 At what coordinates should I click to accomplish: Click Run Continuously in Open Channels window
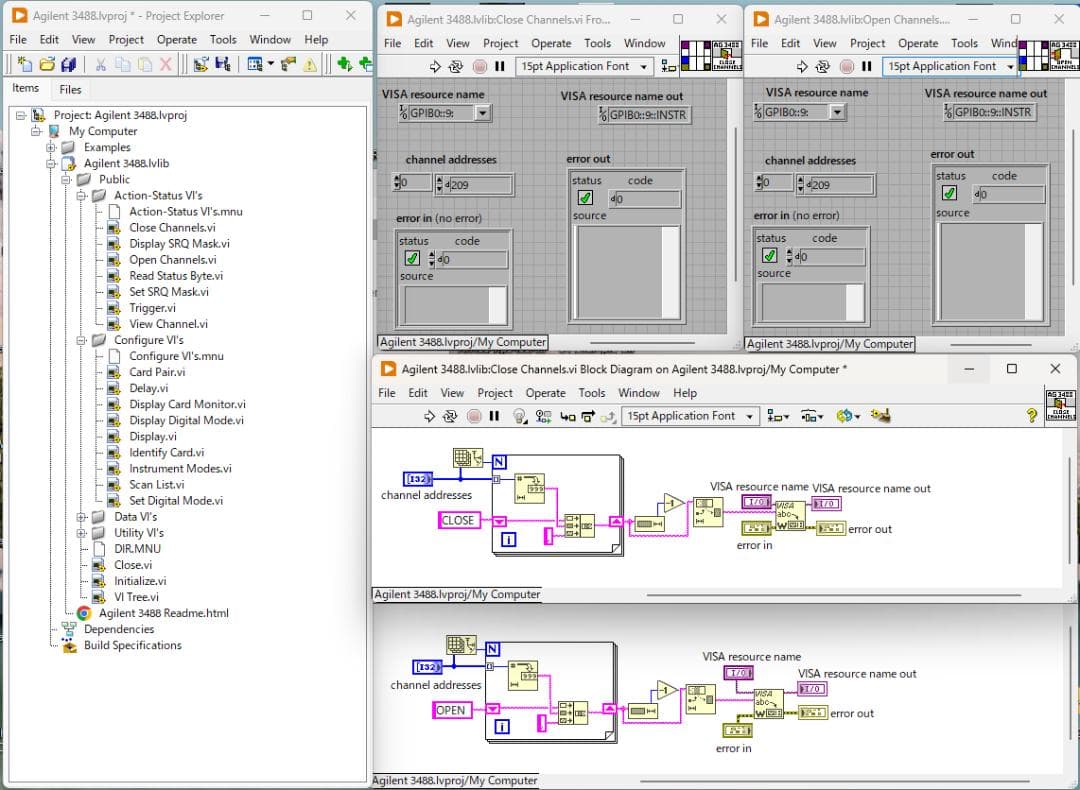pos(822,67)
